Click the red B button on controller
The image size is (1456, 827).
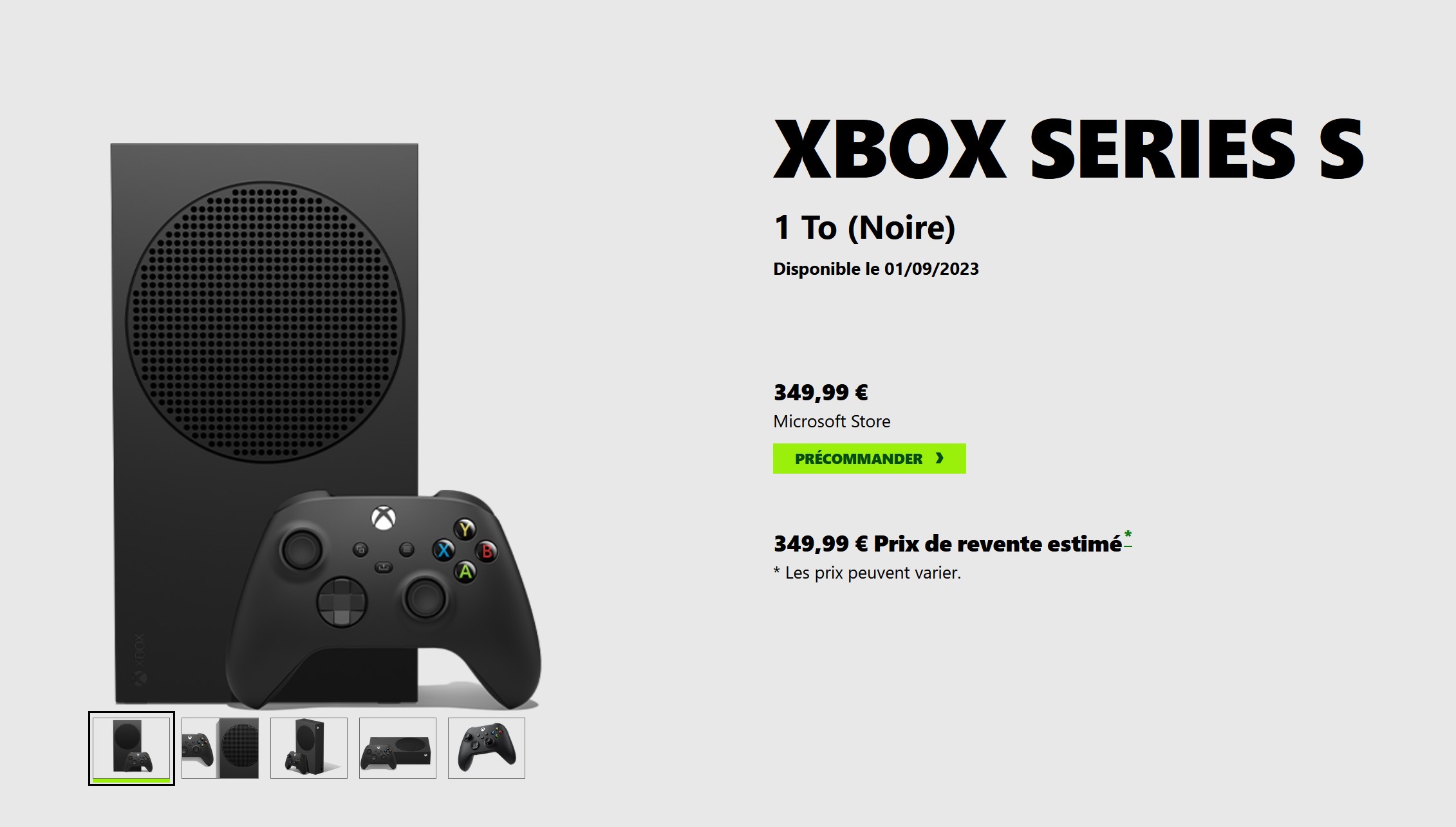[487, 551]
